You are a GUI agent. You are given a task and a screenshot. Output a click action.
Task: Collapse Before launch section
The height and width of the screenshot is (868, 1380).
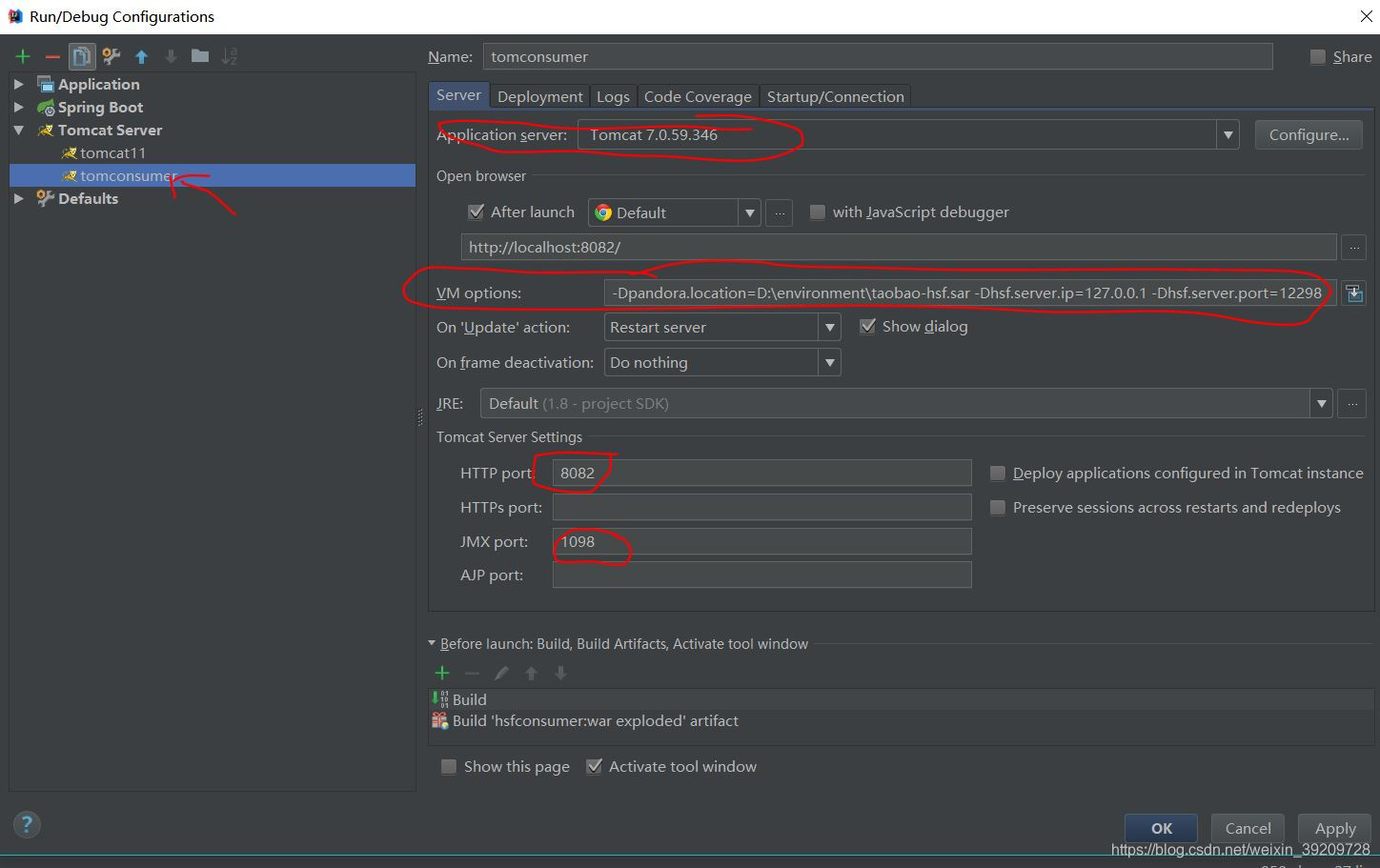click(x=432, y=643)
